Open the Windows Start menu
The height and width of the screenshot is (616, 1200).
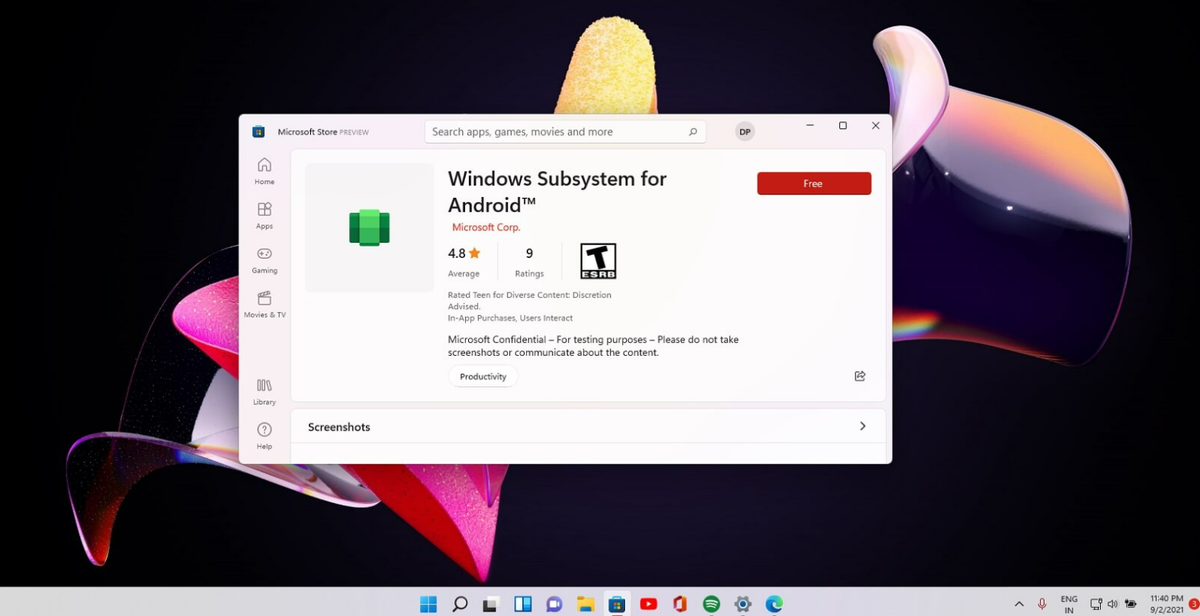pyautogui.click(x=428, y=603)
